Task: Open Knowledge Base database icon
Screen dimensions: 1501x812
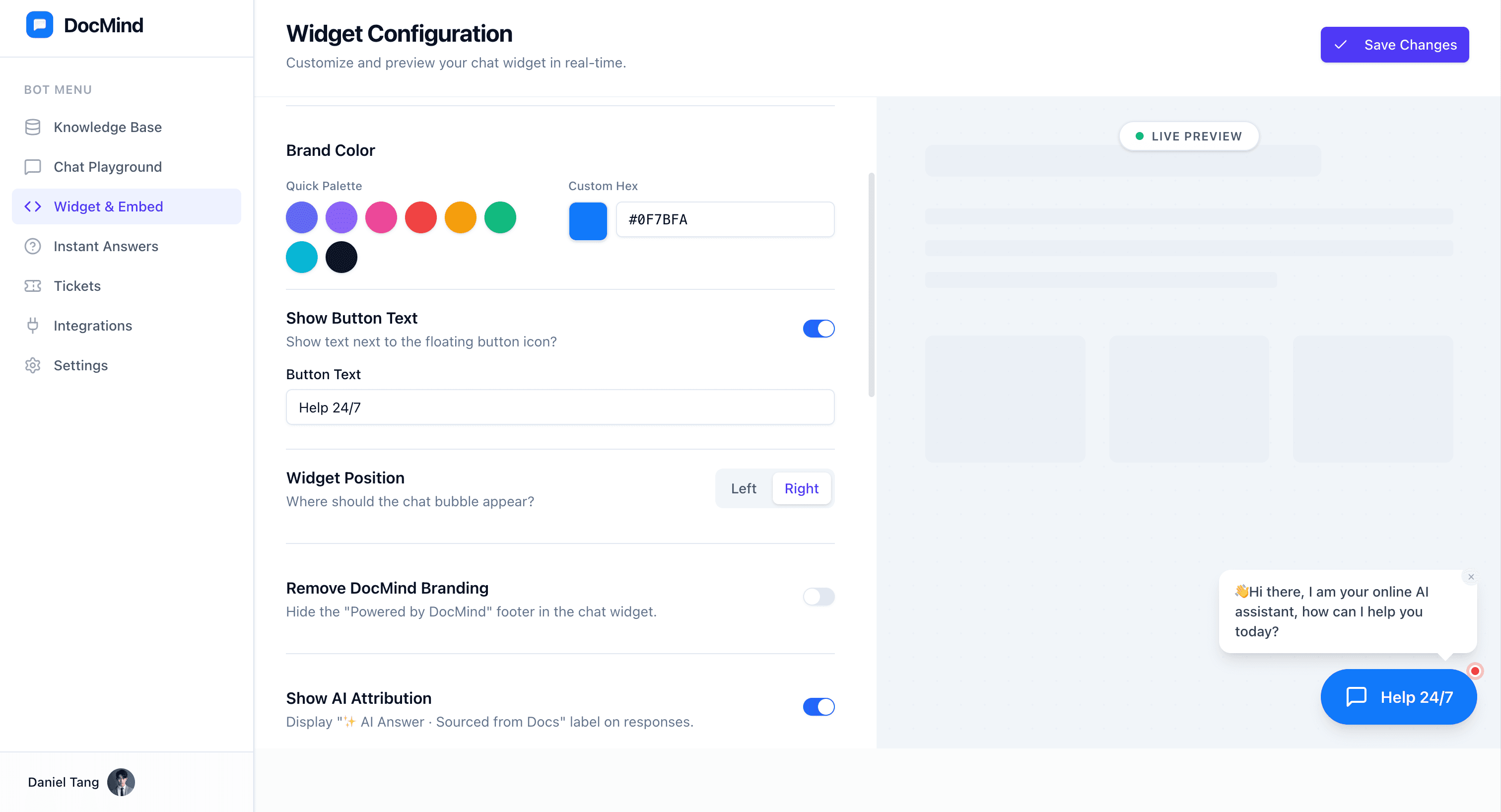Action: pos(33,127)
